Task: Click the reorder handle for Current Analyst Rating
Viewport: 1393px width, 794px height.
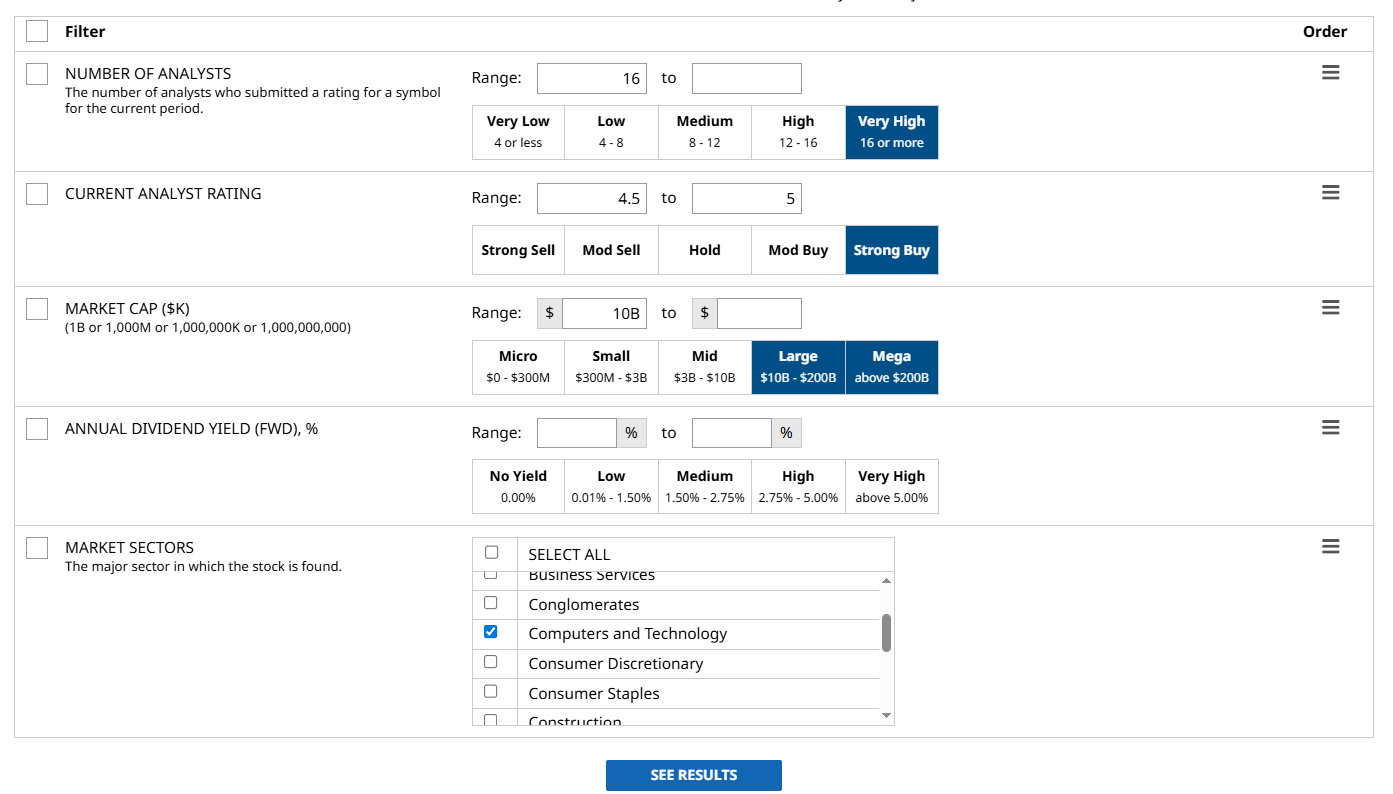Action: coord(1330,193)
